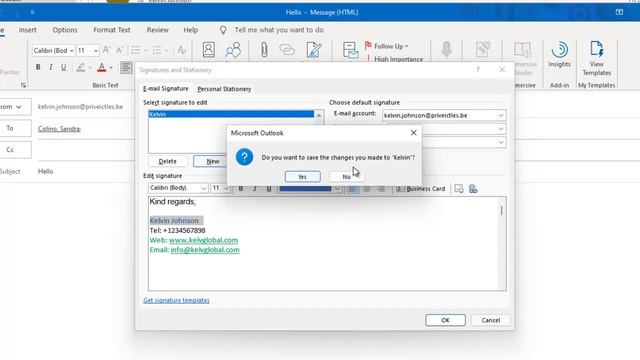Open the Insights add-in
The width and height of the screenshot is (640, 360).
(x=559, y=54)
